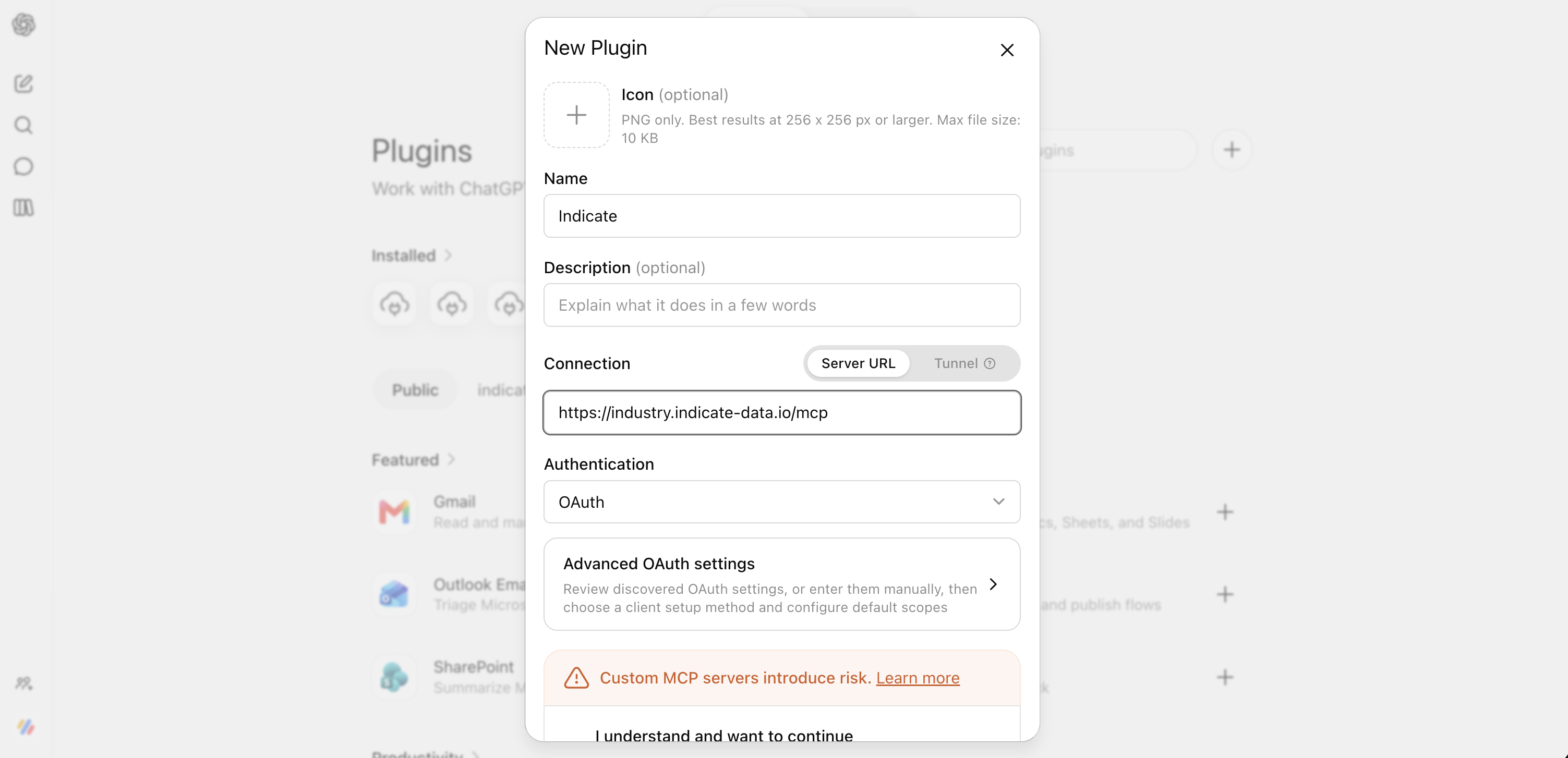The image size is (1568, 758).
Task: Click the colorful striped icon at sidebar bottom
Action: (25, 726)
